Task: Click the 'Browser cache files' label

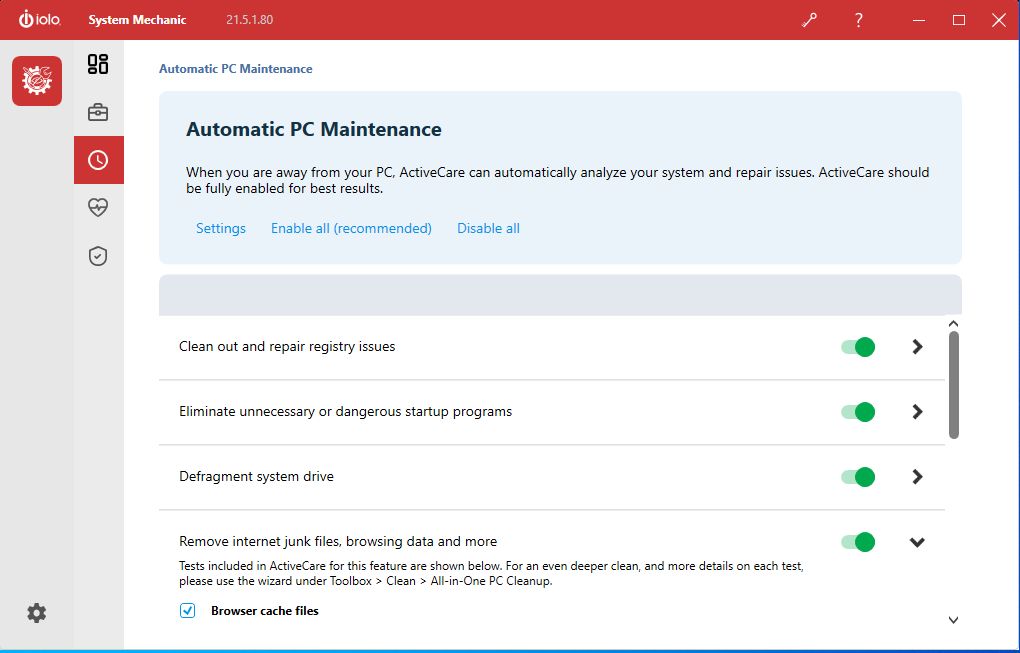Action: [265, 611]
